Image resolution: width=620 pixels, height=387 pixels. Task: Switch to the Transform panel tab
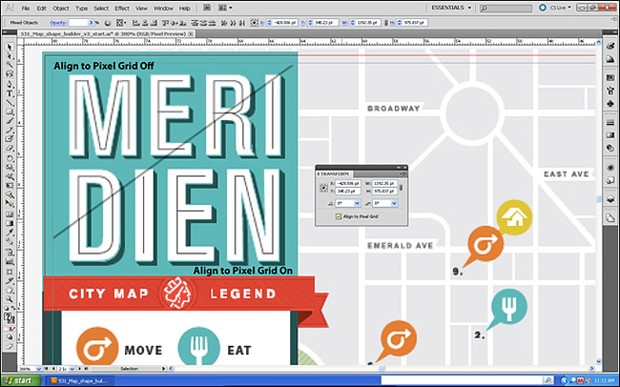point(334,174)
